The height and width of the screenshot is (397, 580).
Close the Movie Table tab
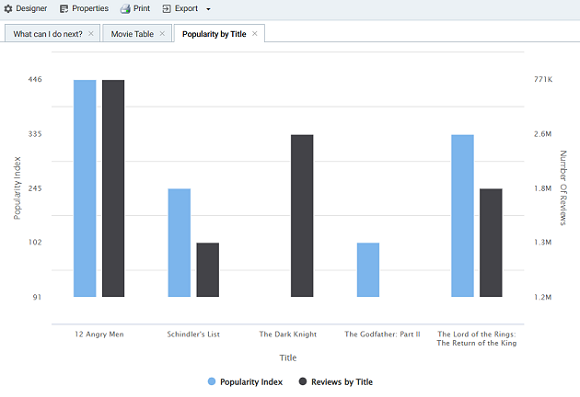162,34
